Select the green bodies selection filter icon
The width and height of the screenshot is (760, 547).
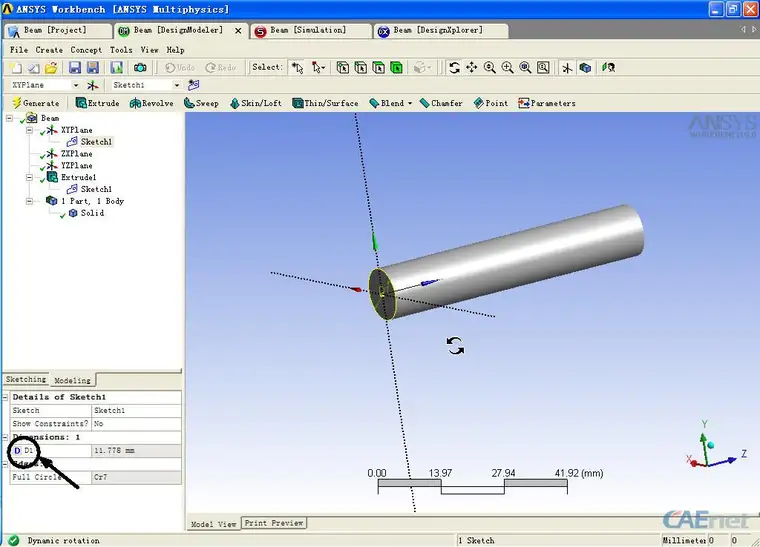pyautogui.click(x=396, y=67)
